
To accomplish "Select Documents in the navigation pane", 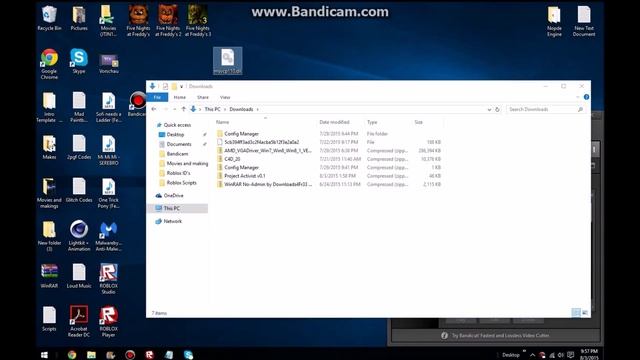I will [179, 144].
